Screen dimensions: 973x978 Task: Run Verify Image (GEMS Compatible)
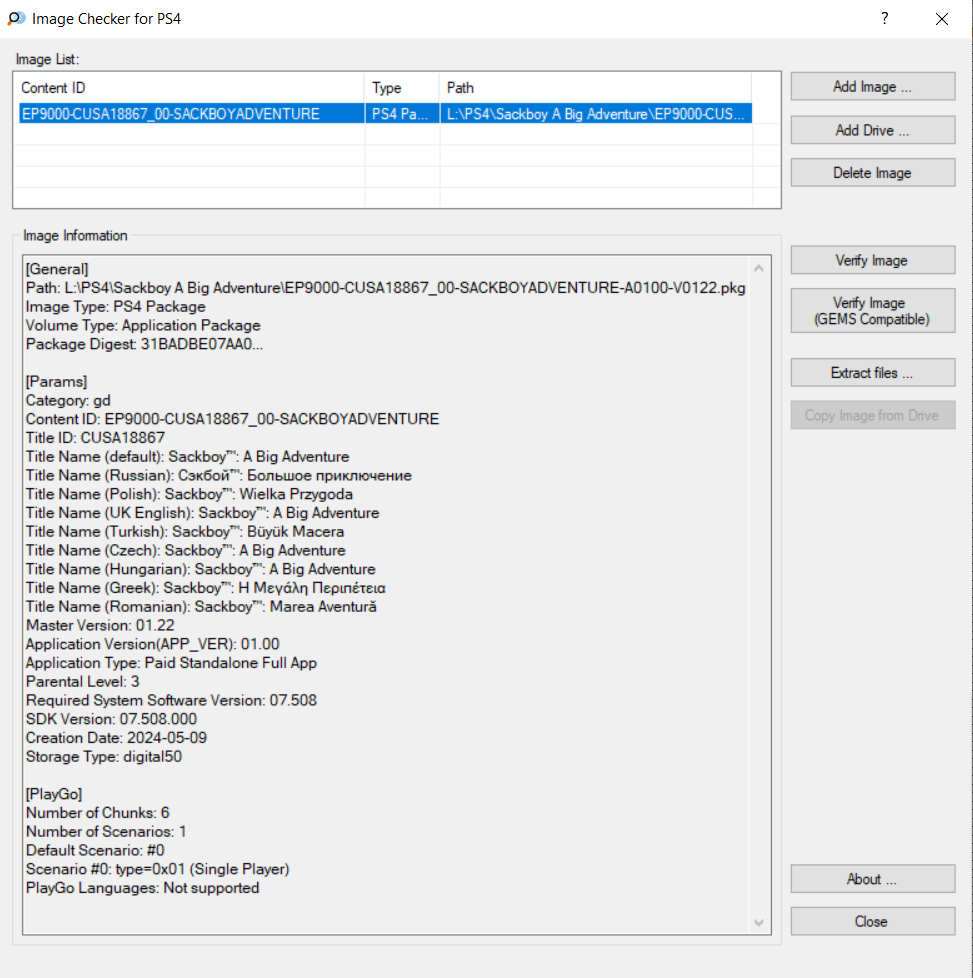(x=872, y=311)
